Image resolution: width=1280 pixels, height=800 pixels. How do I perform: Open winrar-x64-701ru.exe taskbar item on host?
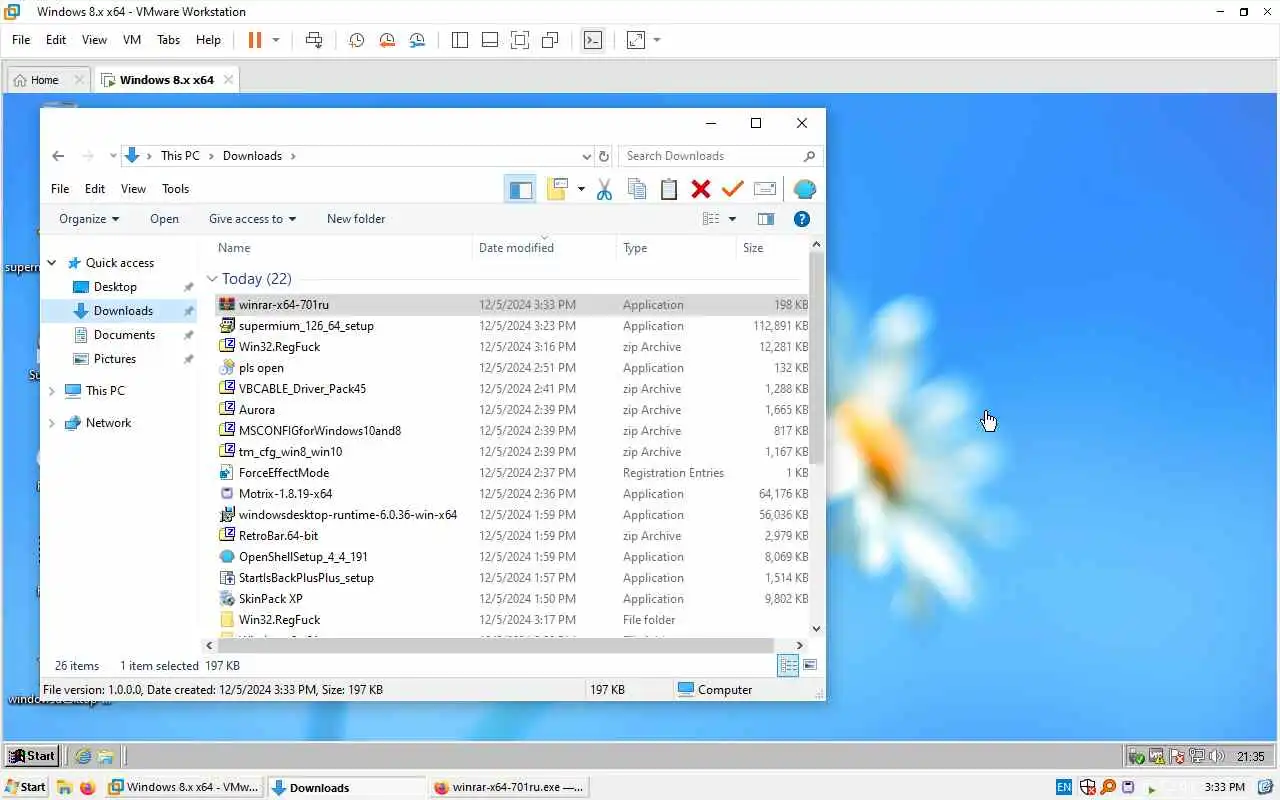pos(508,787)
